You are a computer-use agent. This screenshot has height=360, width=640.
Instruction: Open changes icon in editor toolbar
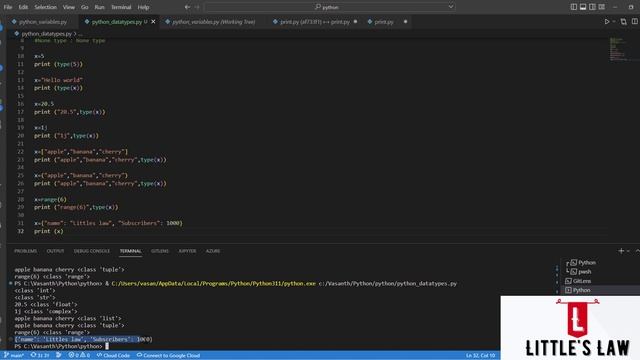(623, 22)
